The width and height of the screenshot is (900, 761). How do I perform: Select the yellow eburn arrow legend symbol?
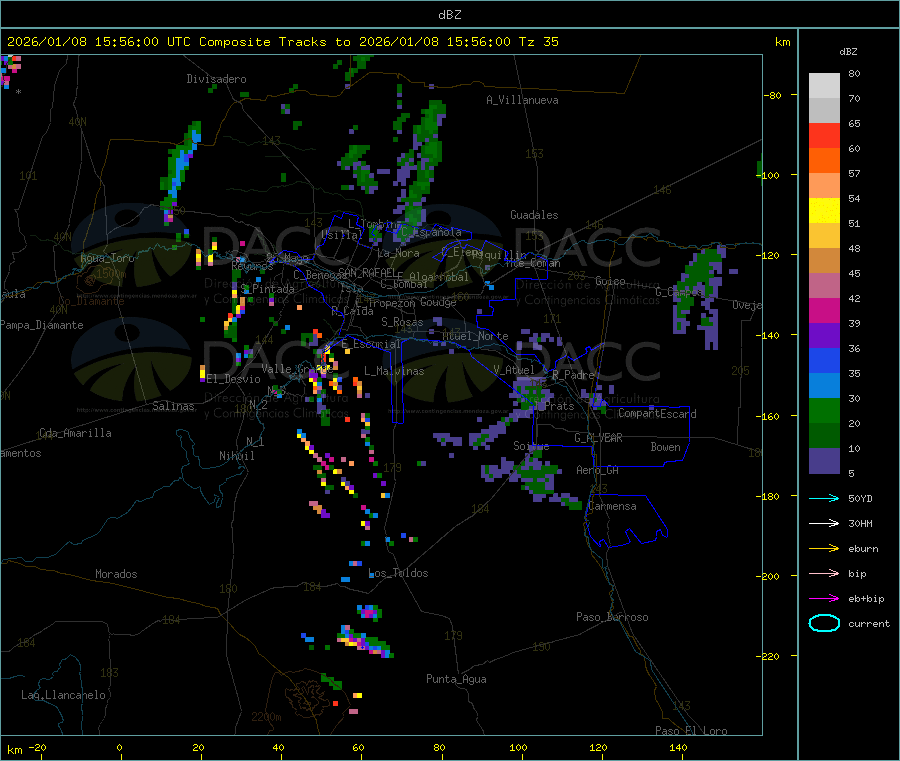pyautogui.click(x=824, y=549)
